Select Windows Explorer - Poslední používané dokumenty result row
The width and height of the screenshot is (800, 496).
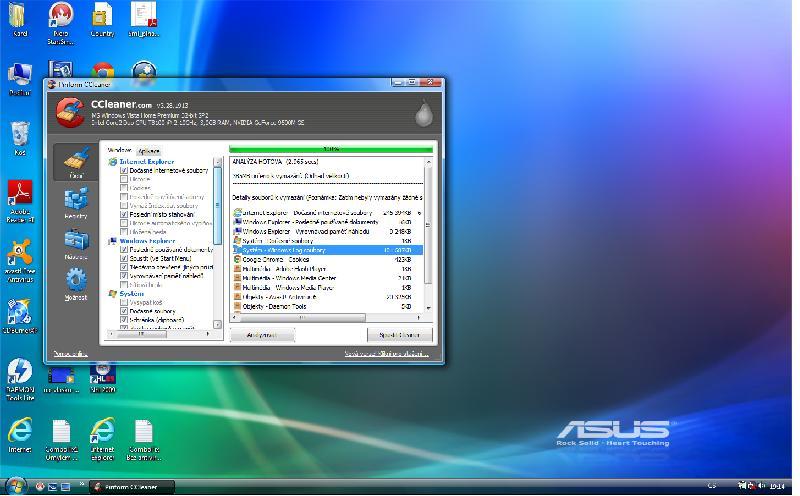tap(327, 222)
